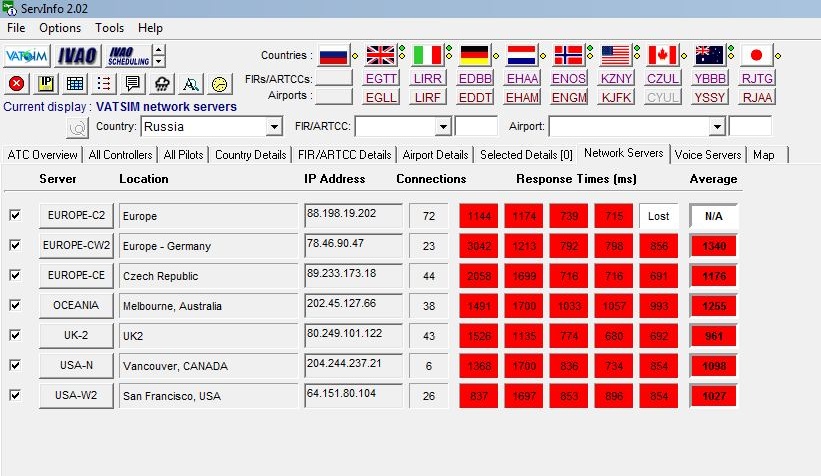The image size is (821, 476).
Task: Click the yellow IP icon
Action: 46,84
